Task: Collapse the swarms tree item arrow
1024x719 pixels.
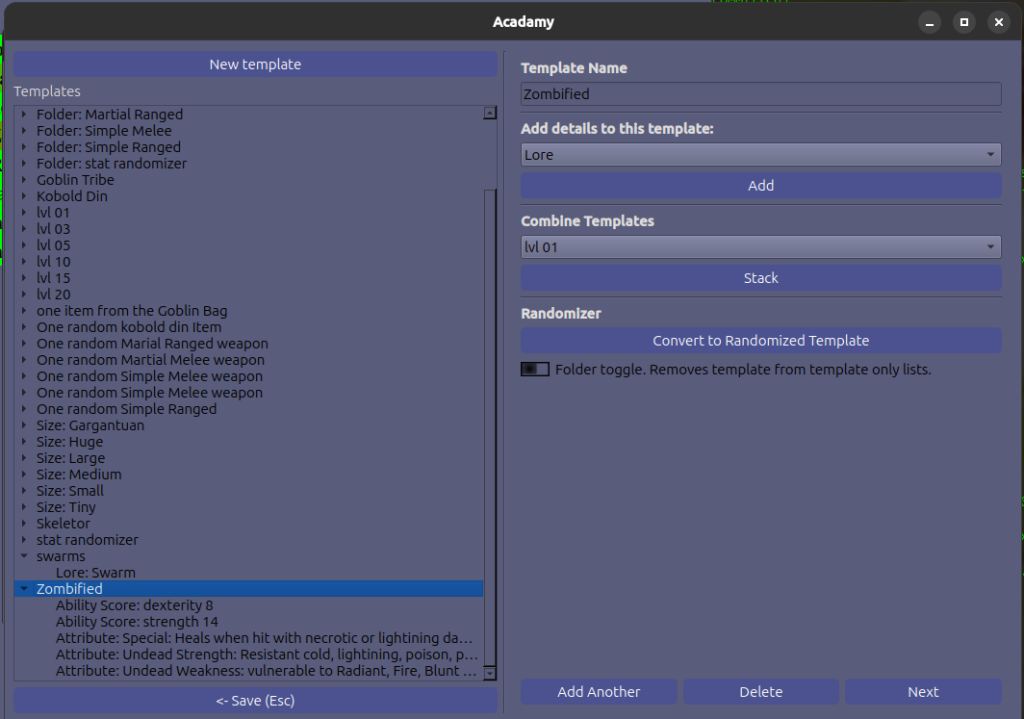Action: coord(24,557)
